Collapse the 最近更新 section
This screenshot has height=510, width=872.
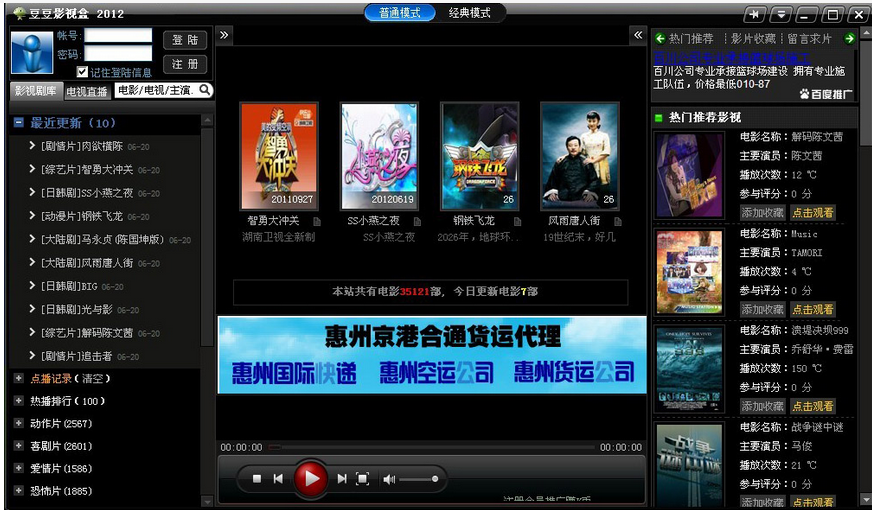tap(19, 122)
